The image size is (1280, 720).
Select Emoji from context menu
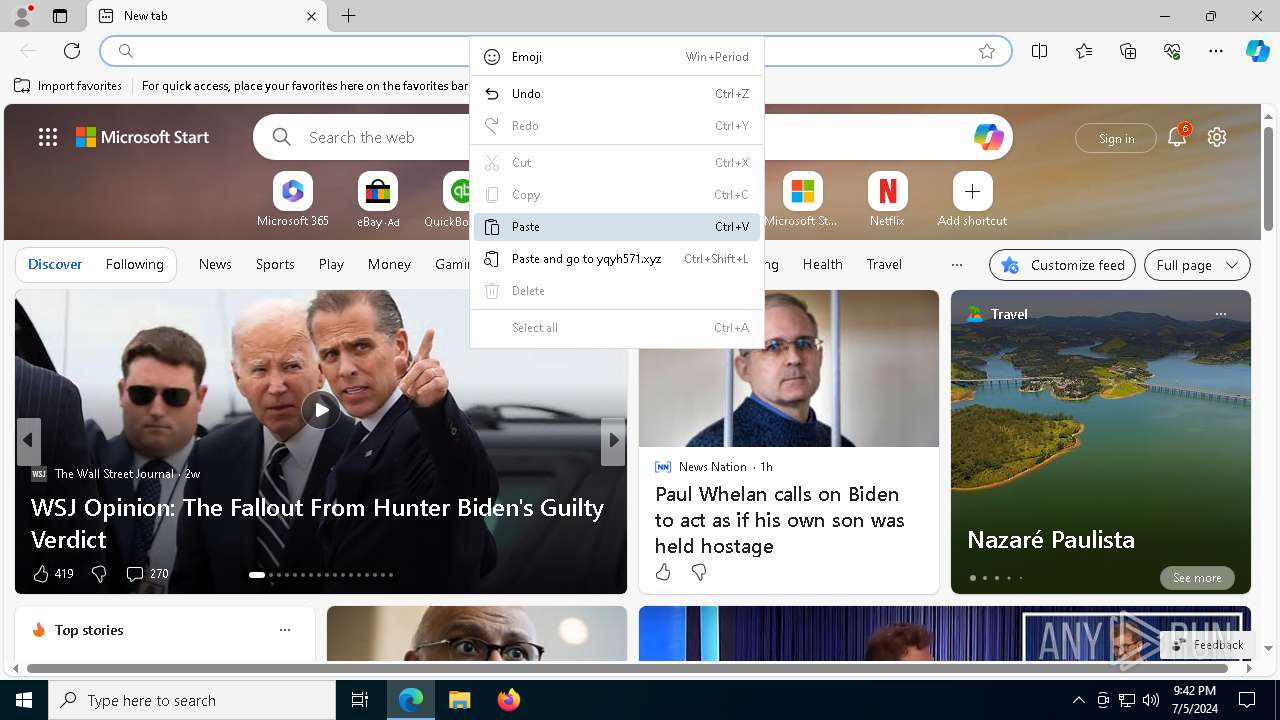tap(617, 57)
